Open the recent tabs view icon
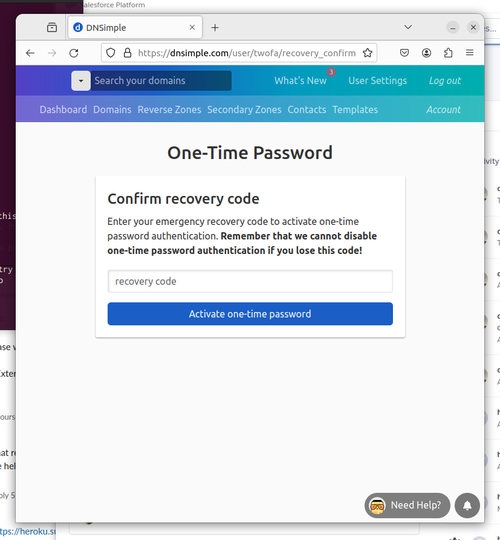The image size is (500, 540). coord(52,27)
